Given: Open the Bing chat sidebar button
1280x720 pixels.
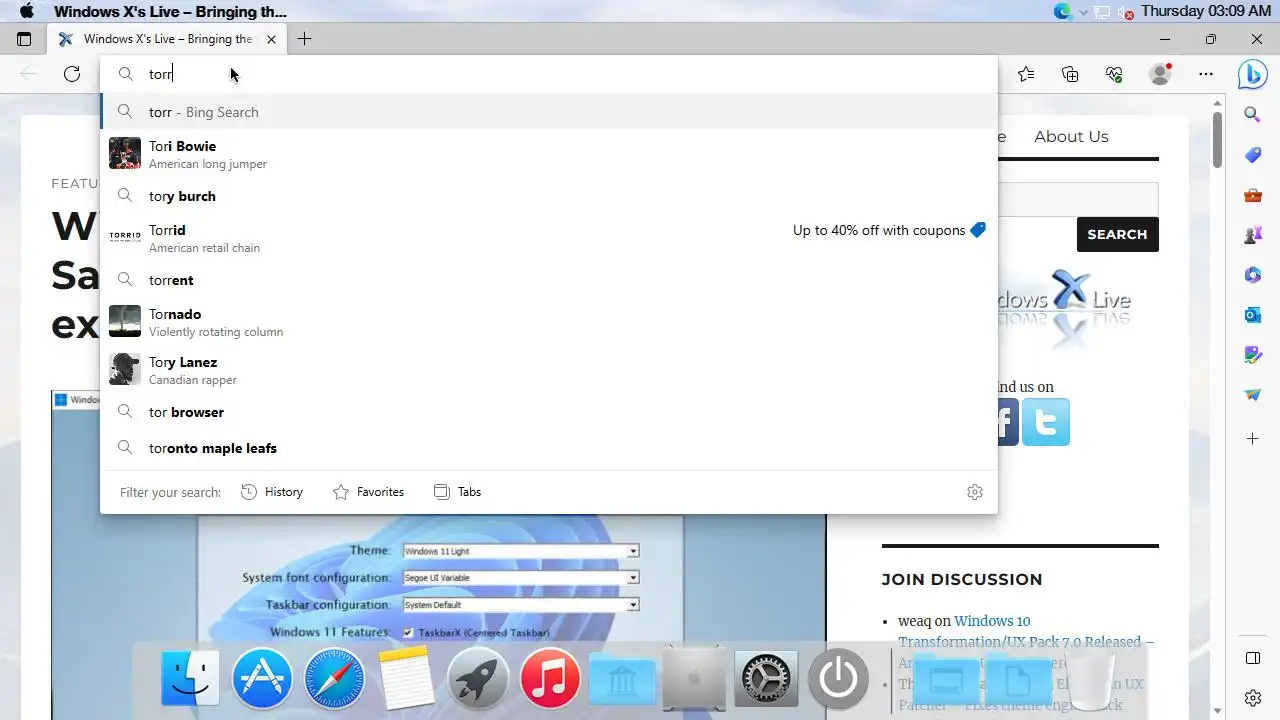Looking at the screenshot, I should [x=1252, y=74].
